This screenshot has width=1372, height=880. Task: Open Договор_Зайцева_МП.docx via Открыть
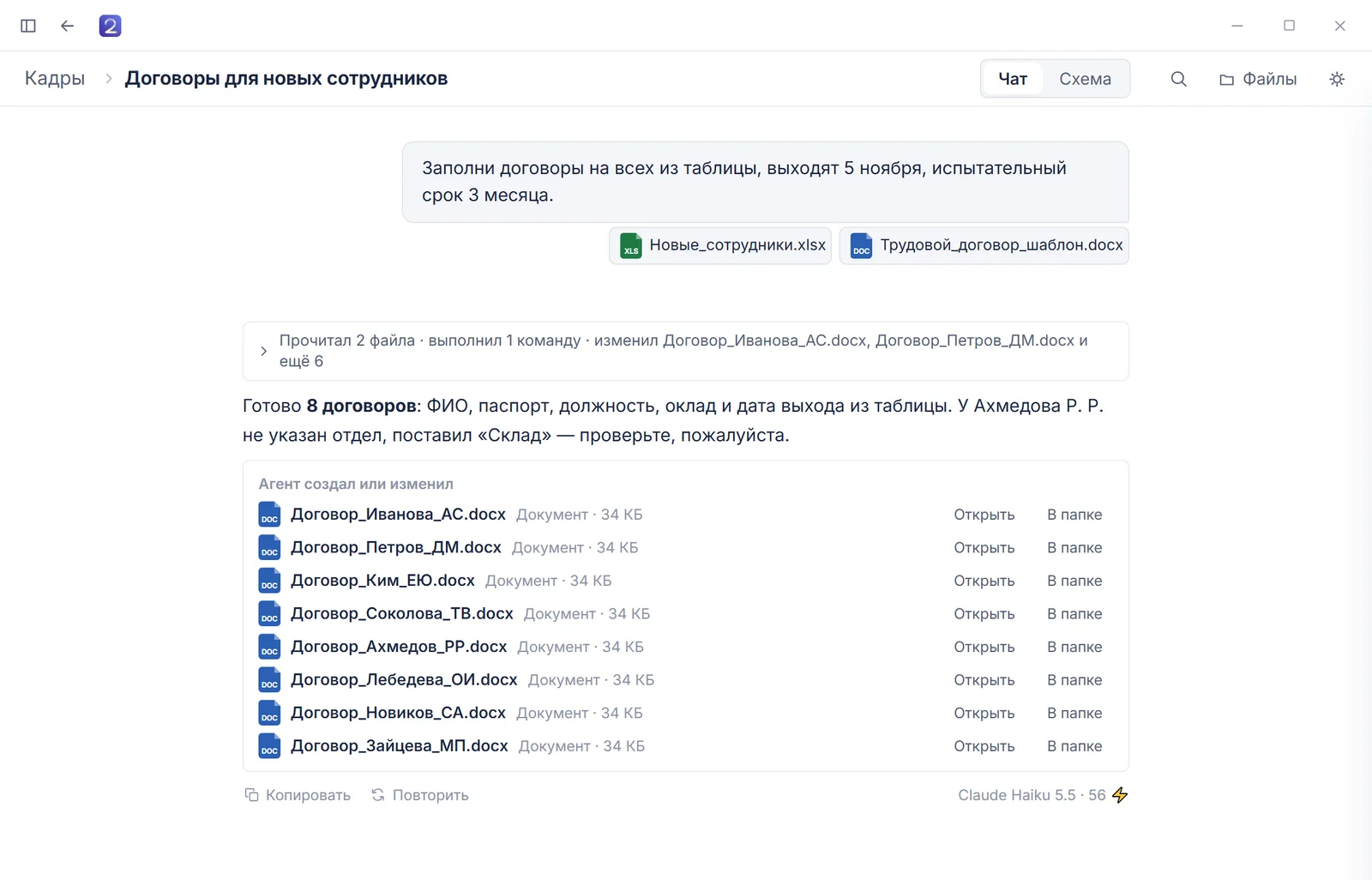[x=984, y=746]
